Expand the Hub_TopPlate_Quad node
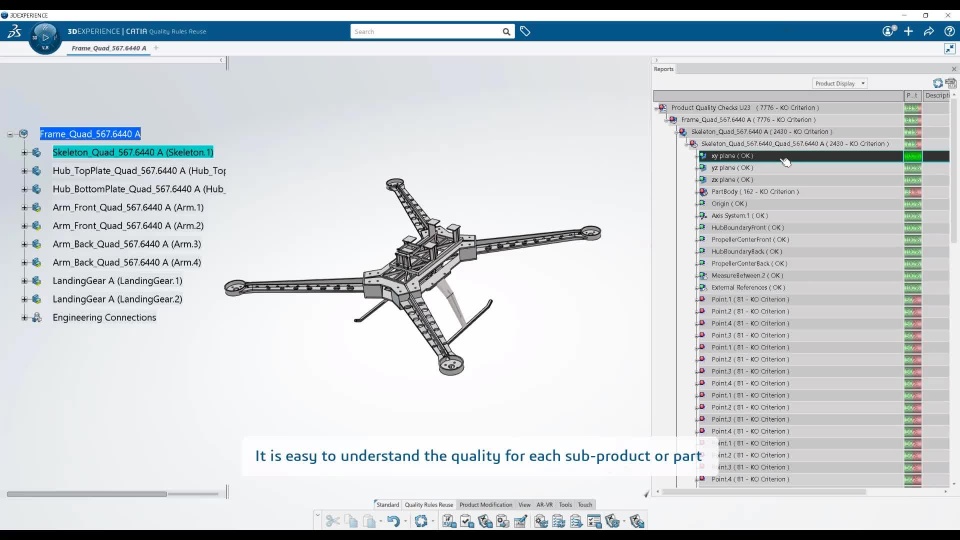960x540 pixels. point(24,171)
